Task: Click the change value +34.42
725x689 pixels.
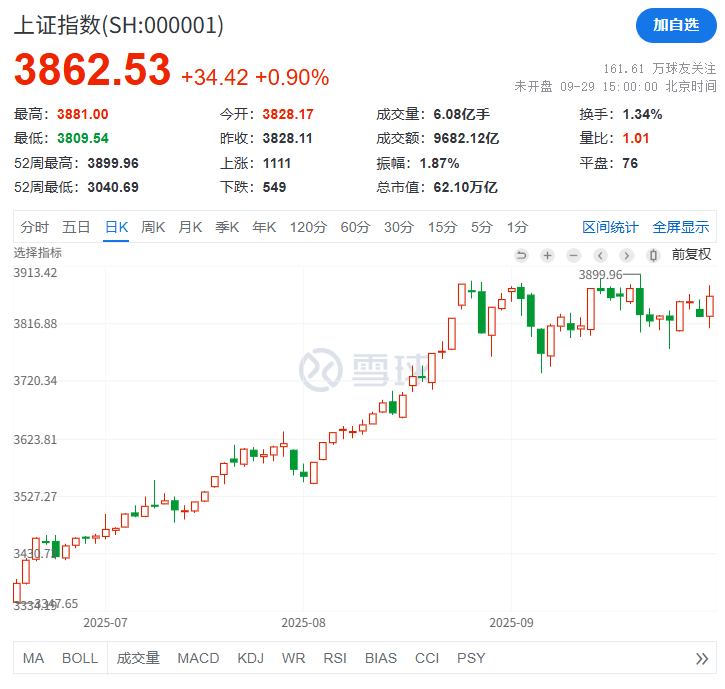Action: 215,77
